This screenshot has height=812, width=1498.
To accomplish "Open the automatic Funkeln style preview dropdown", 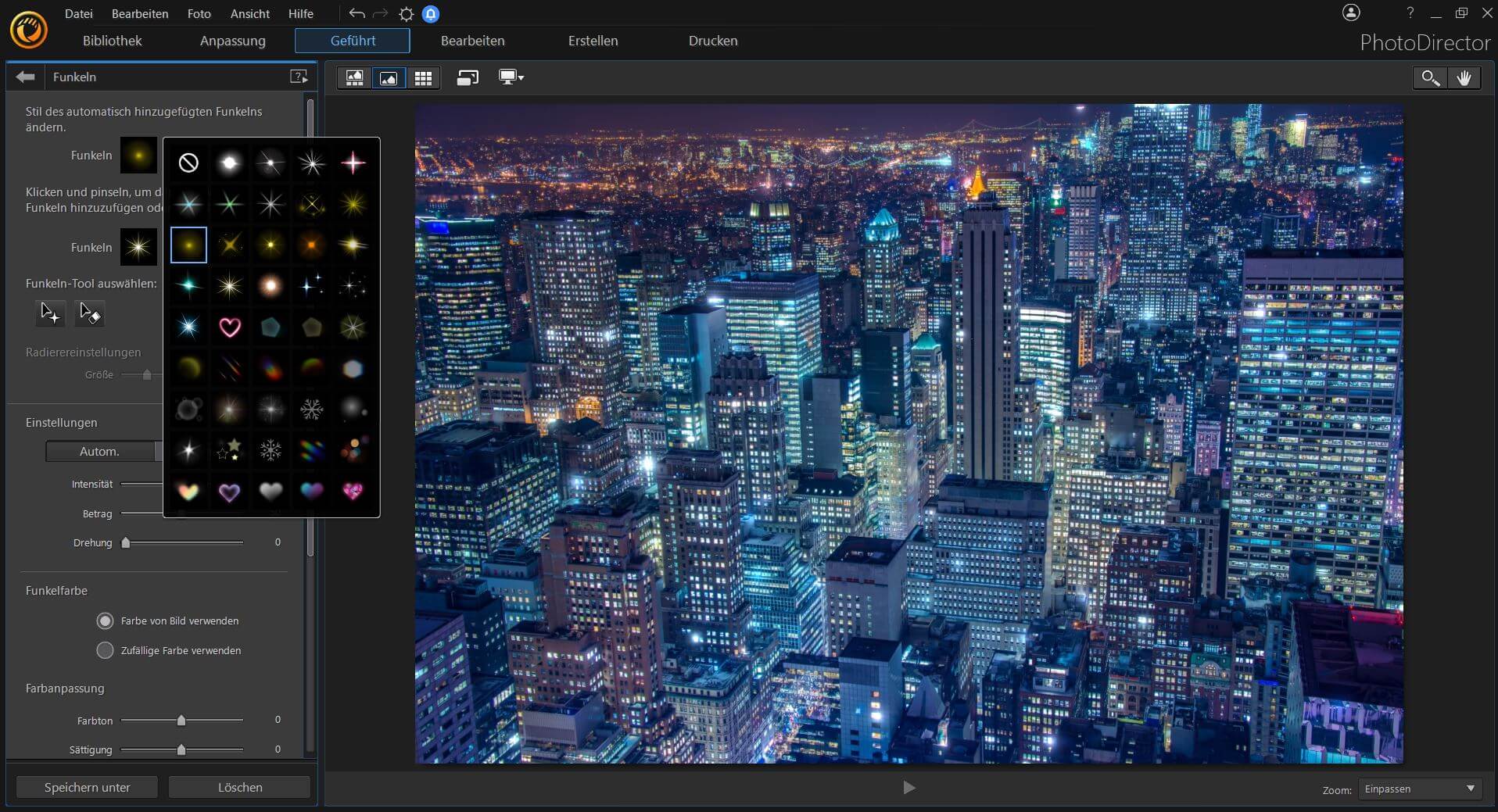I will coord(138,155).
